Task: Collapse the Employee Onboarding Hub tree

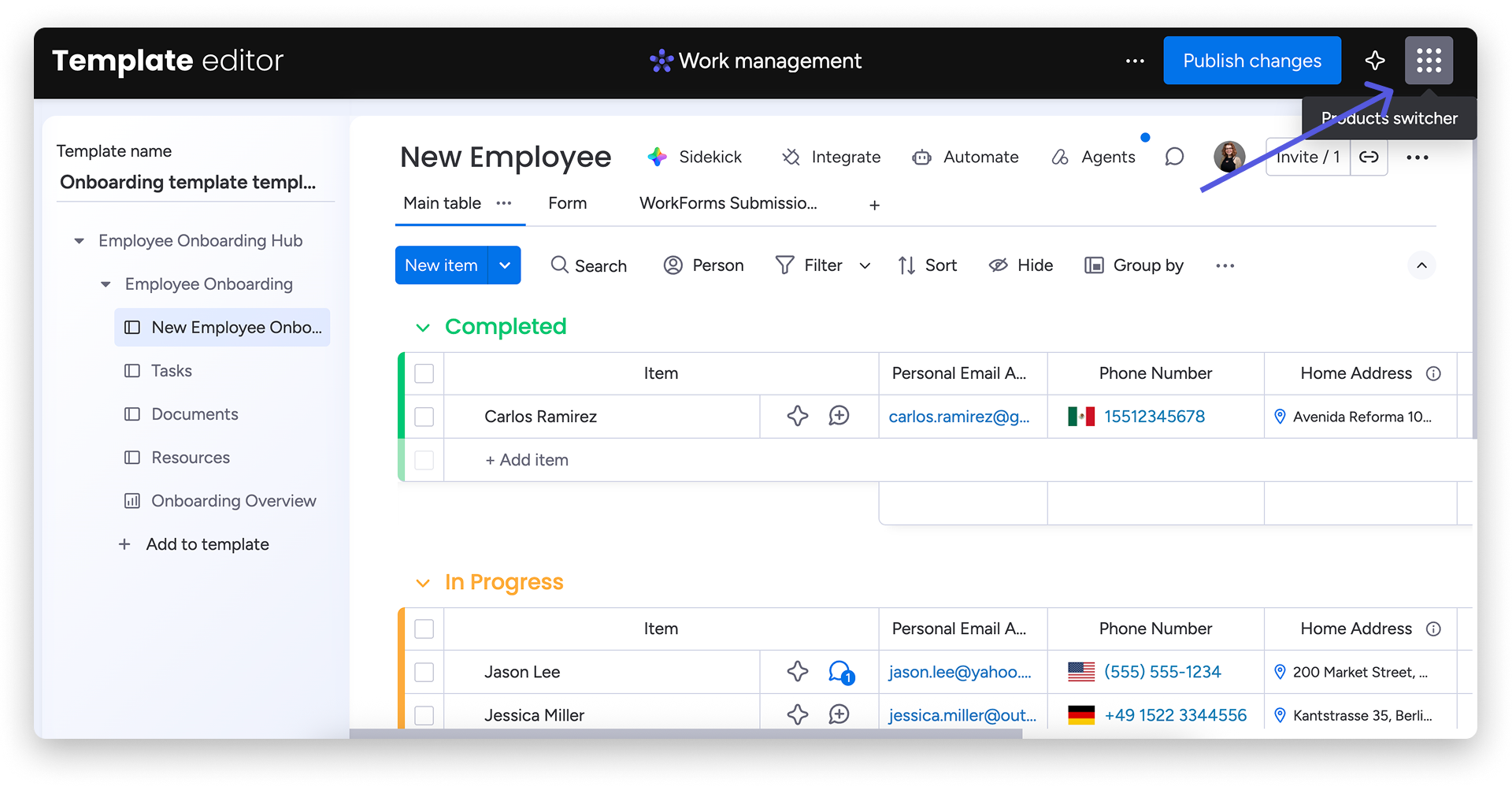Action: coord(79,241)
